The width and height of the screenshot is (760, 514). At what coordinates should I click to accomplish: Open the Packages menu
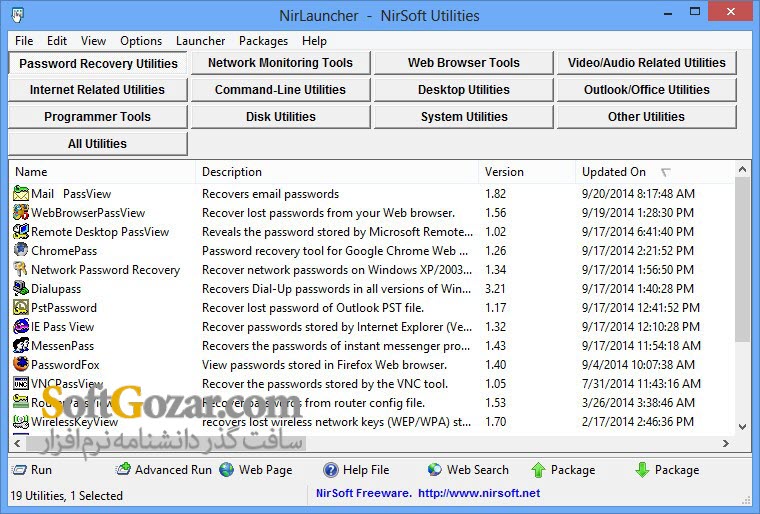pyautogui.click(x=263, y=41)
